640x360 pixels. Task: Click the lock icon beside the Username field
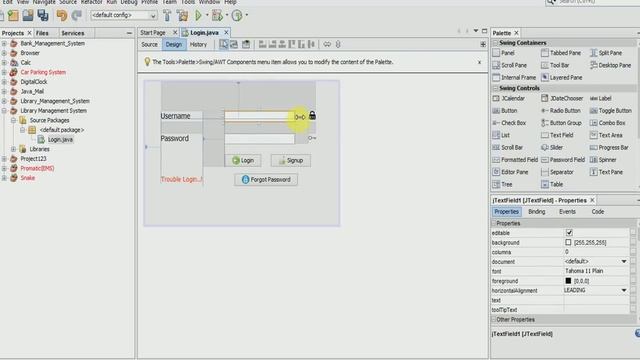tap(312, 116)
